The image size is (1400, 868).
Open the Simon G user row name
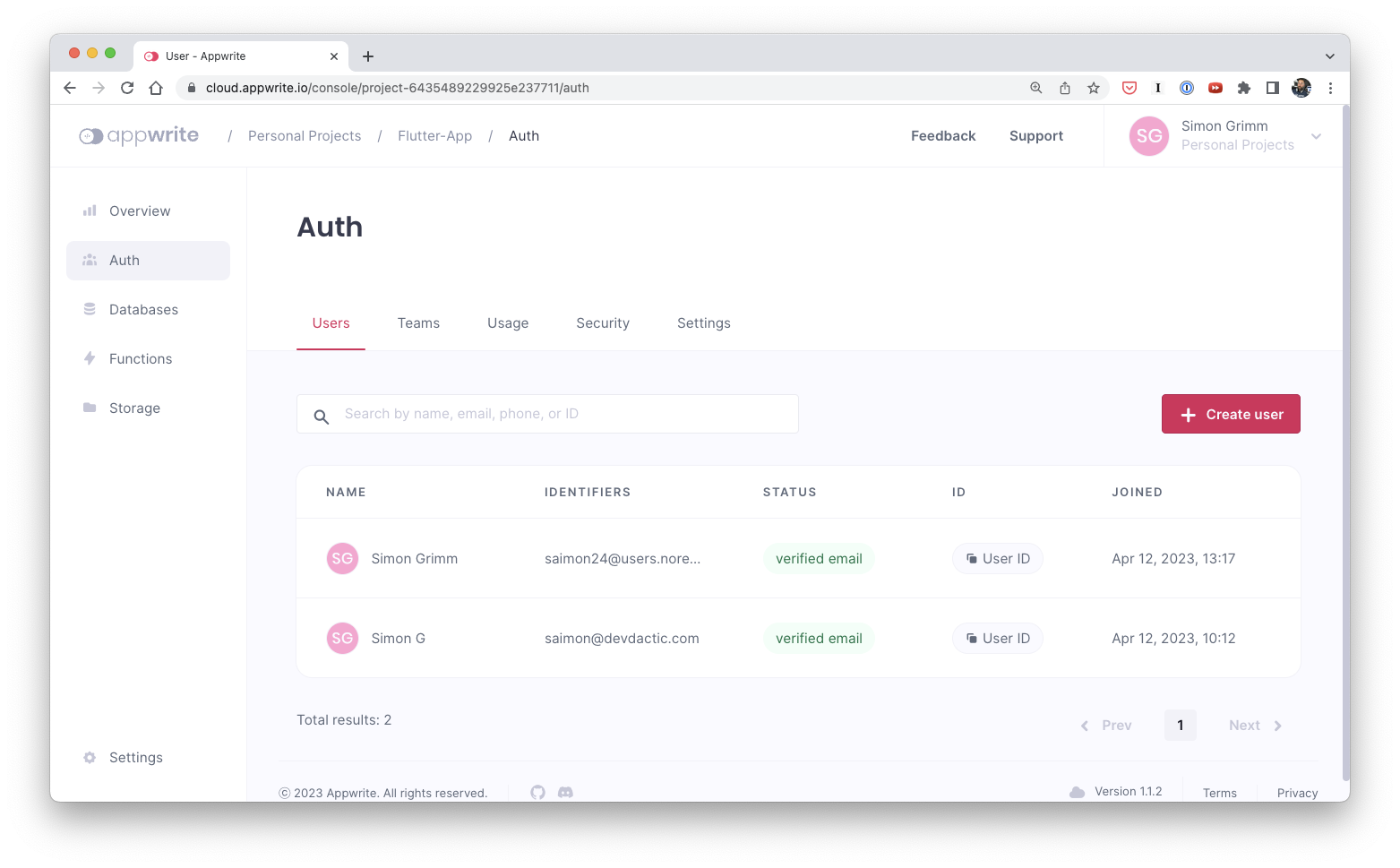pyautogui.click(x=399, y=639)
